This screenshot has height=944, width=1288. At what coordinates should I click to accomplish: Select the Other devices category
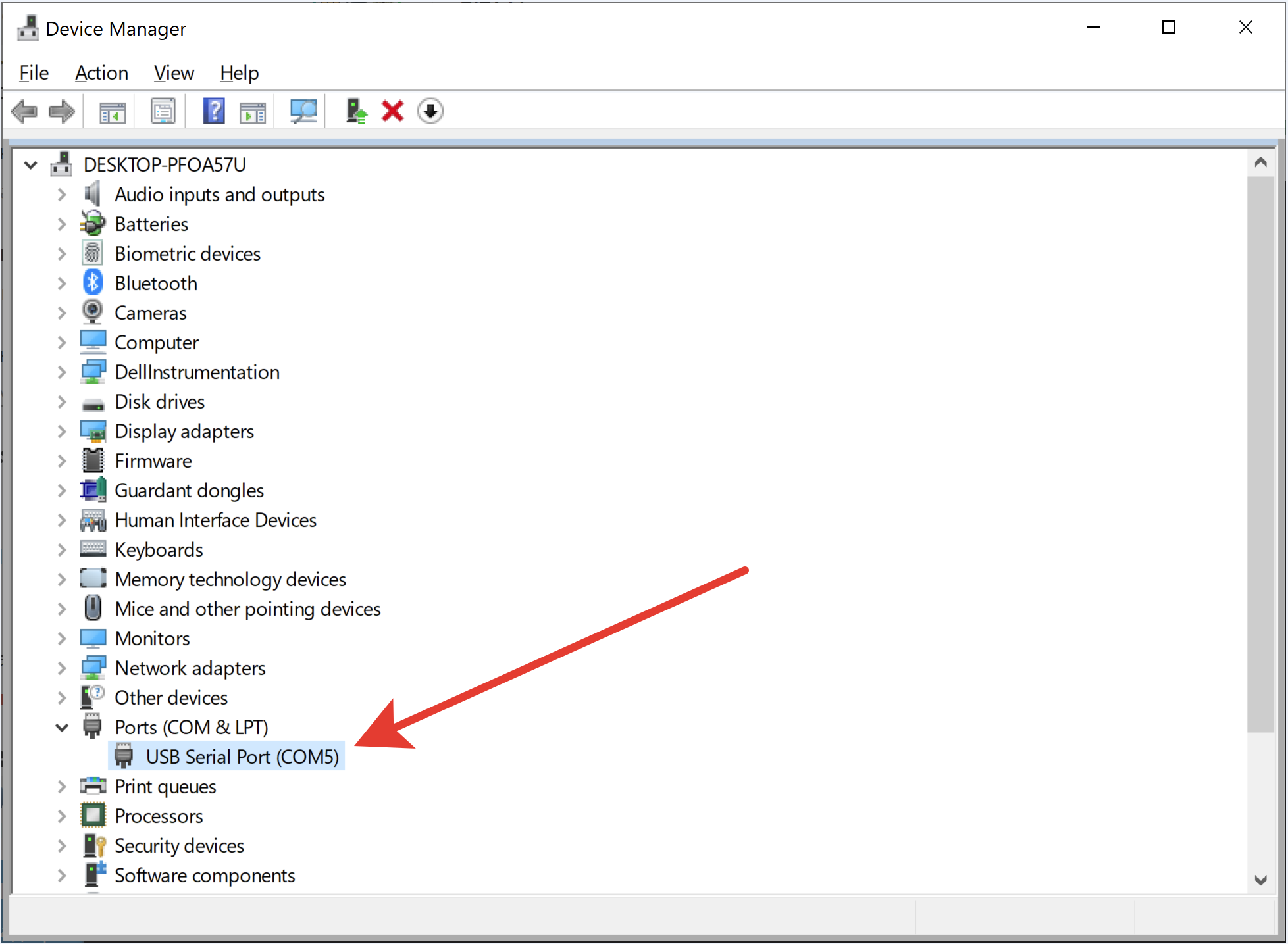pyautogui.click(x=171, y=697)
